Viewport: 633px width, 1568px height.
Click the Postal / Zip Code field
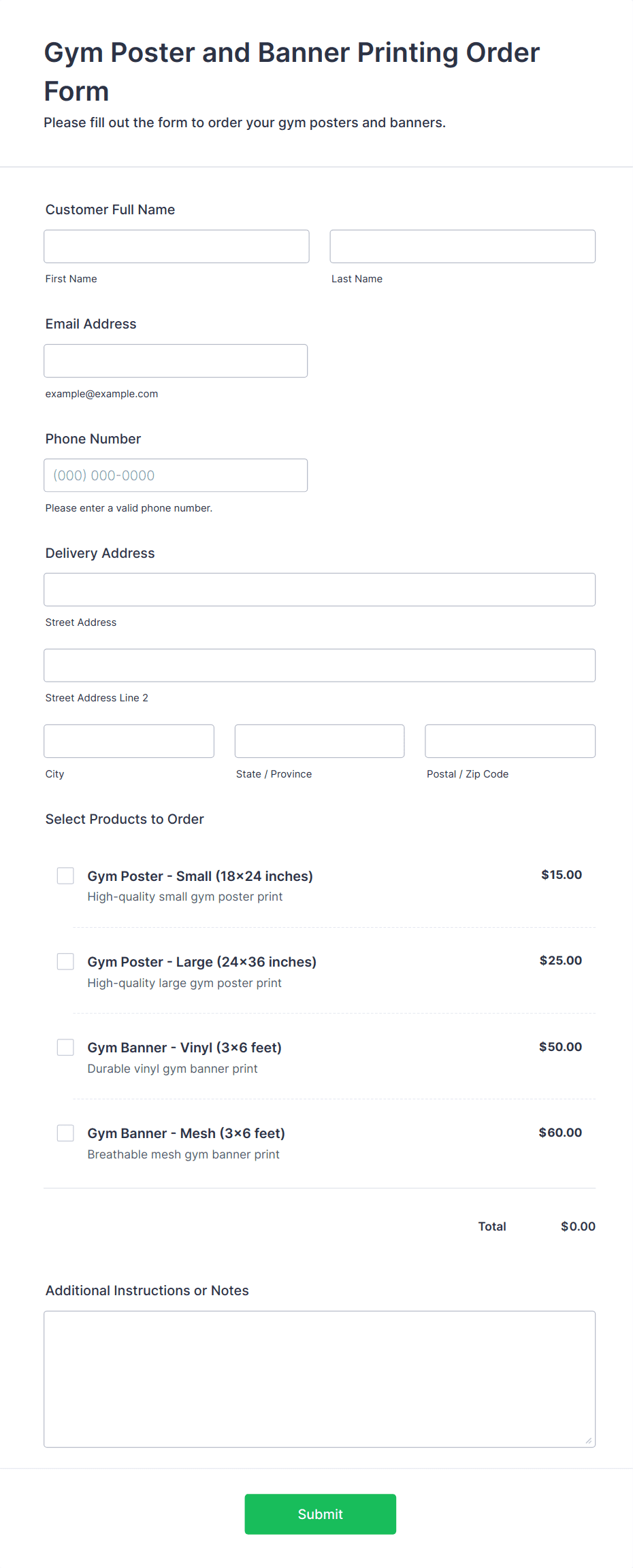[x=510, y=741]
